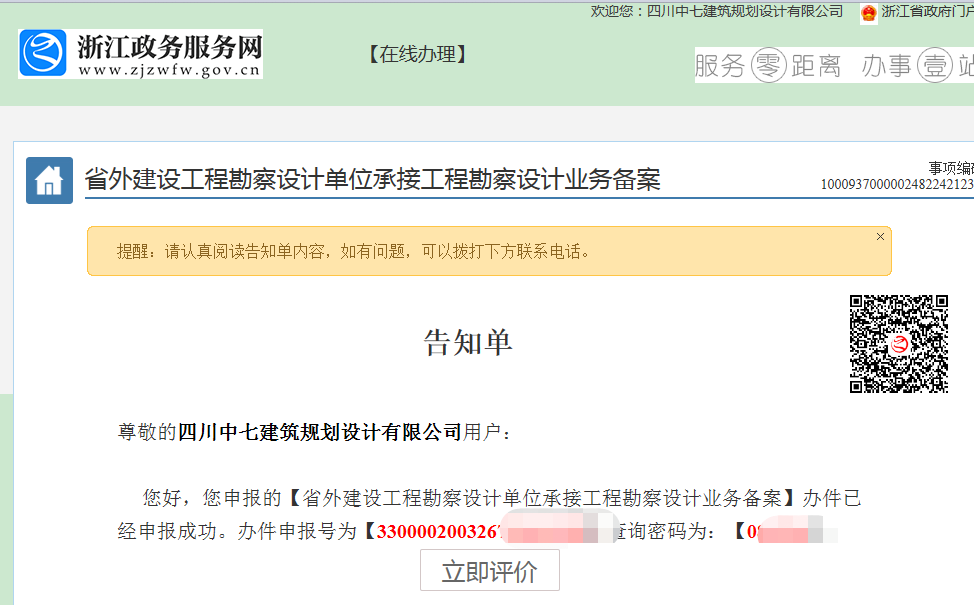Click the 立即评价 button

tap(491, 570)
